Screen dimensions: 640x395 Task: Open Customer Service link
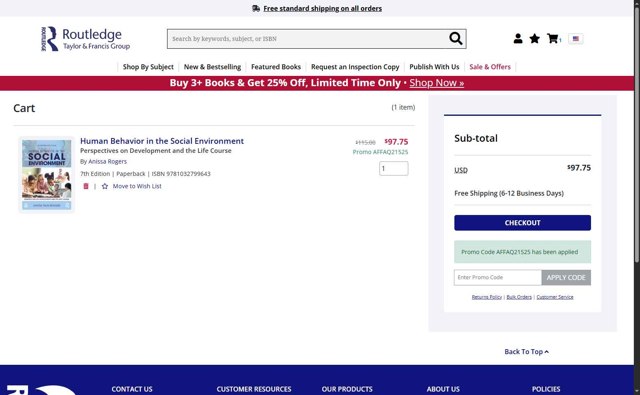[555, 297]
